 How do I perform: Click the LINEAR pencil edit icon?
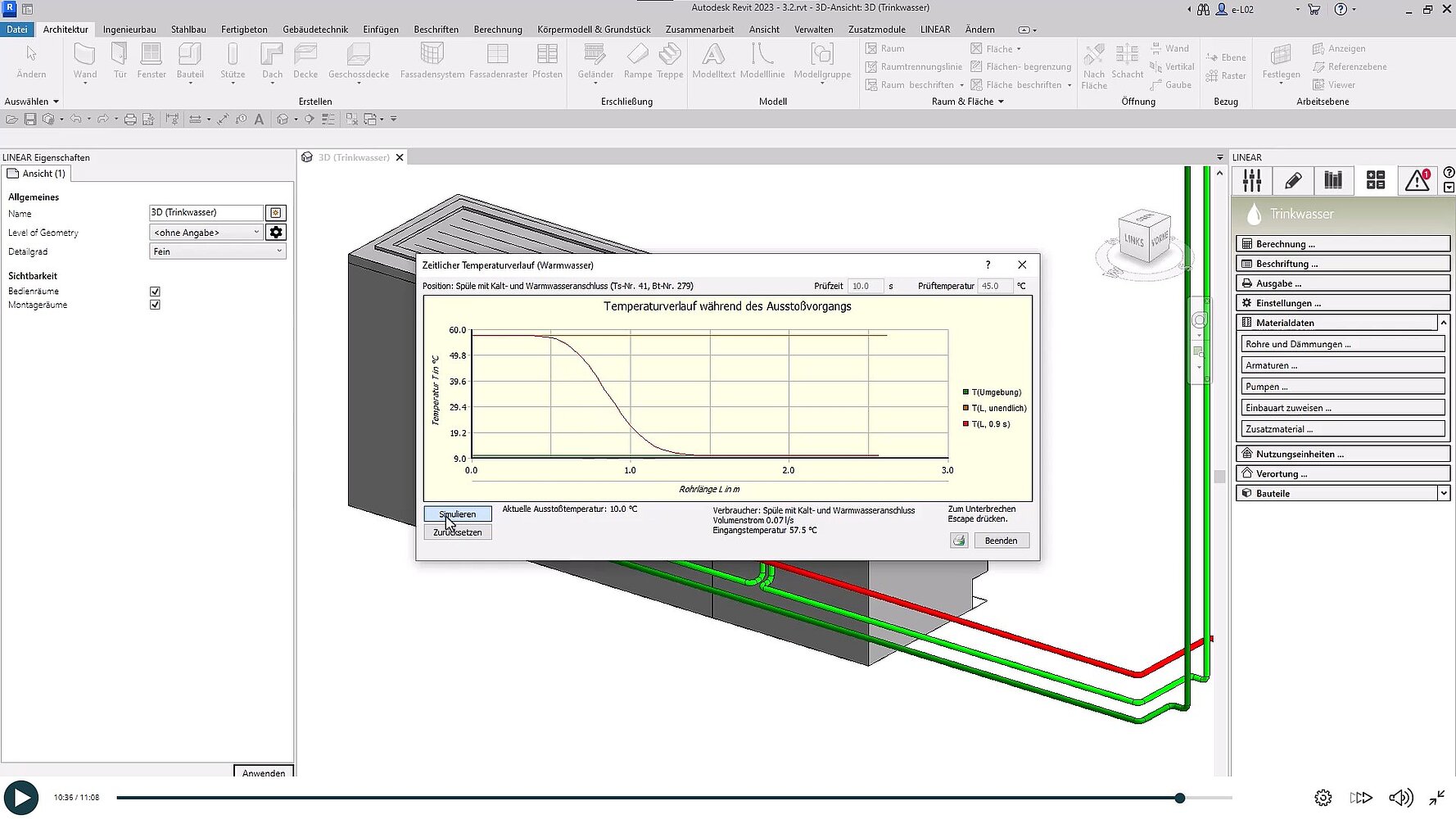click(1293, 180)
